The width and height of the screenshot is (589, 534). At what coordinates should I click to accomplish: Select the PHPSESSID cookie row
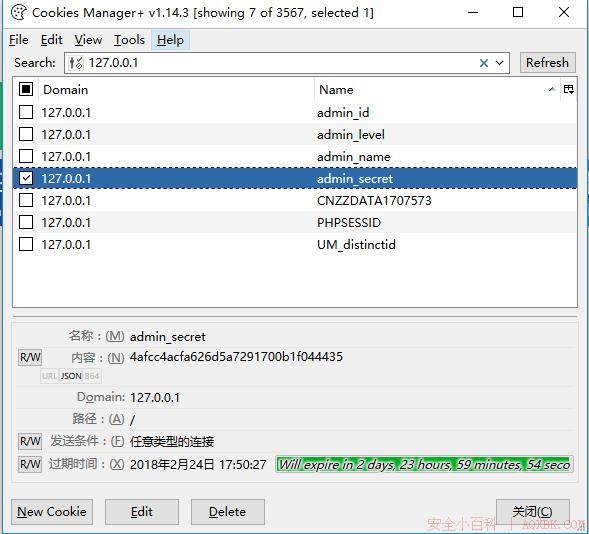coord(295,223)
